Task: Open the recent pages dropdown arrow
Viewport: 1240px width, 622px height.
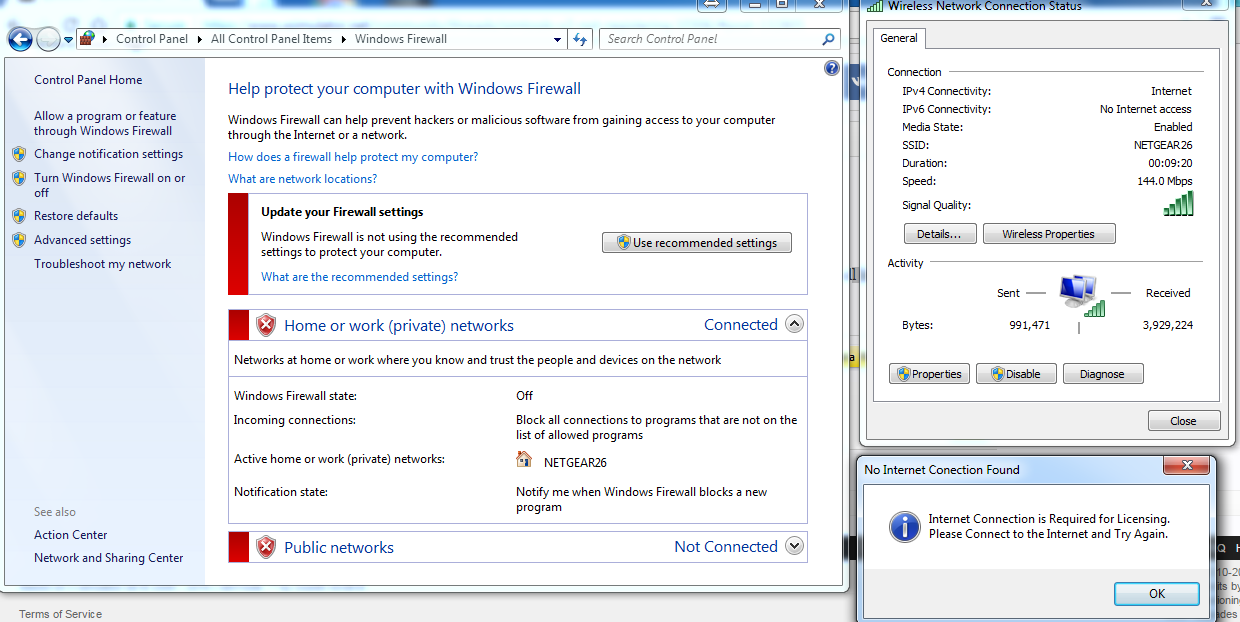Action: point(68,40)
